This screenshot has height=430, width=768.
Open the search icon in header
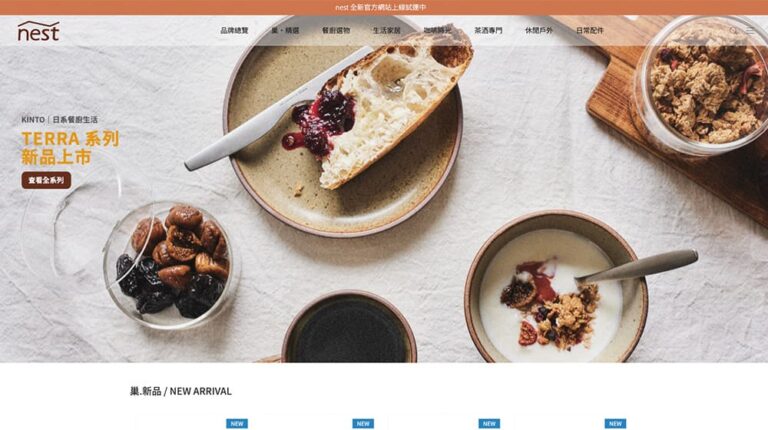point(733,30)
